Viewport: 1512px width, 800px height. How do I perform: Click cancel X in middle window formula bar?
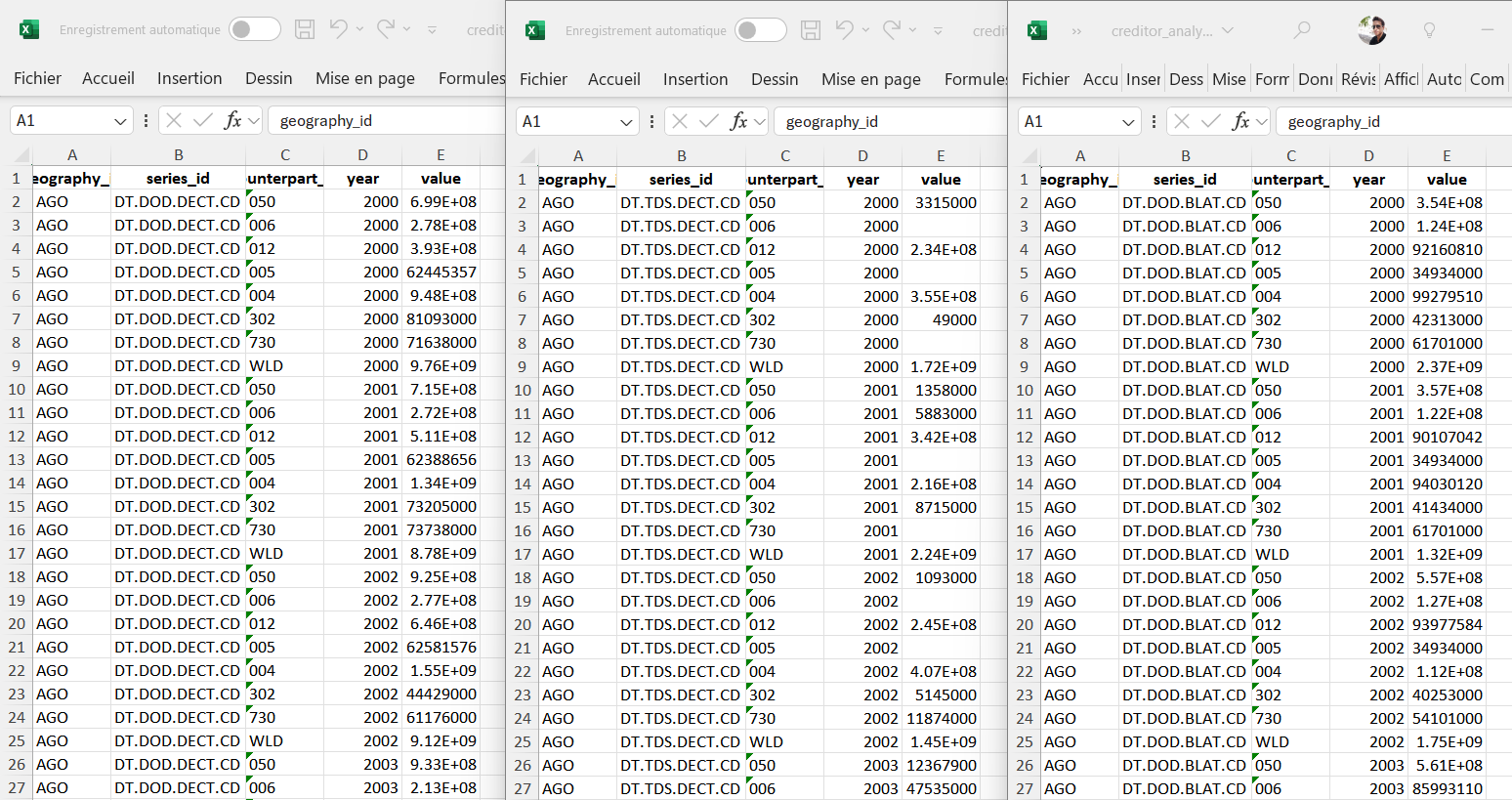tap(680, 121)
